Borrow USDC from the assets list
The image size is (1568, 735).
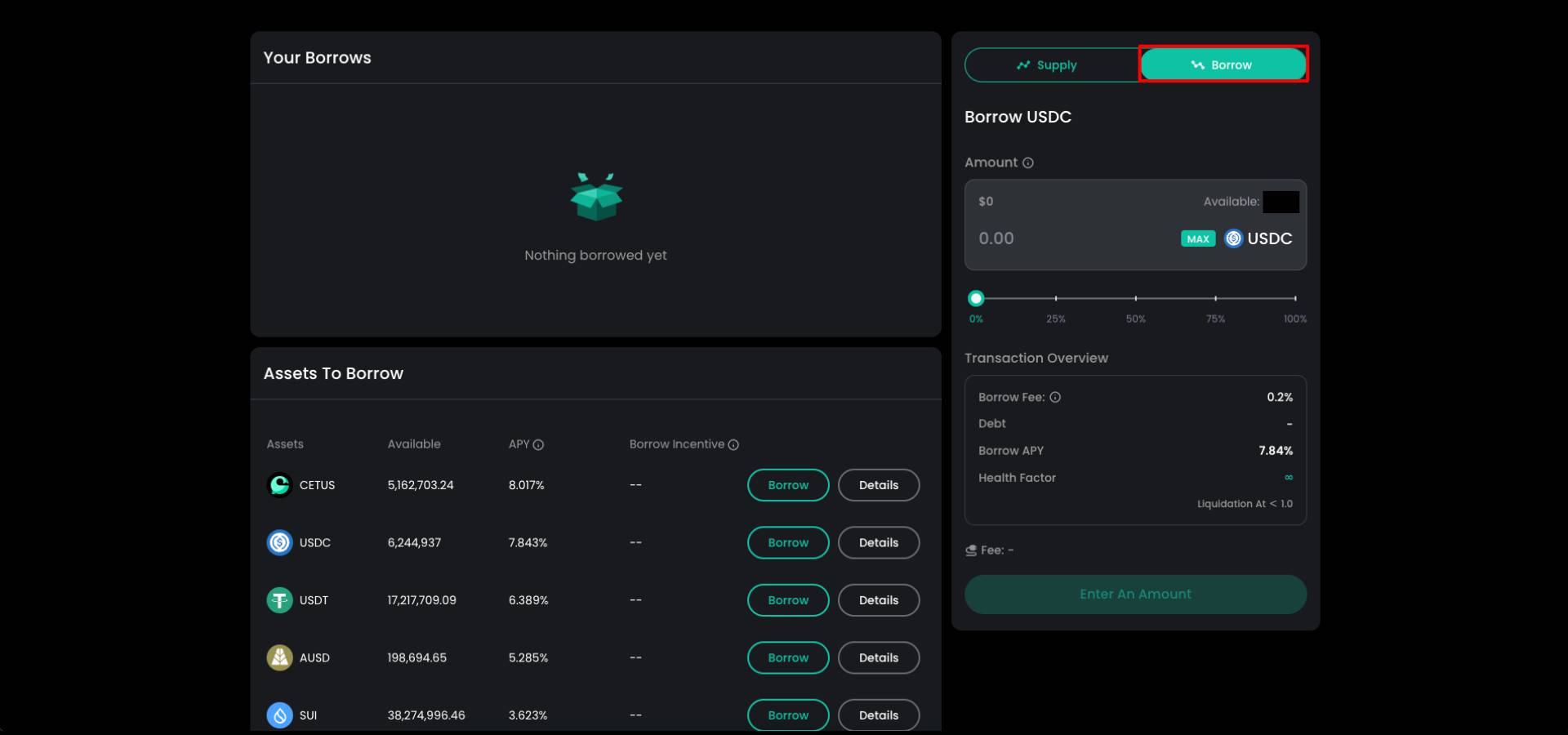coord(788,542)
